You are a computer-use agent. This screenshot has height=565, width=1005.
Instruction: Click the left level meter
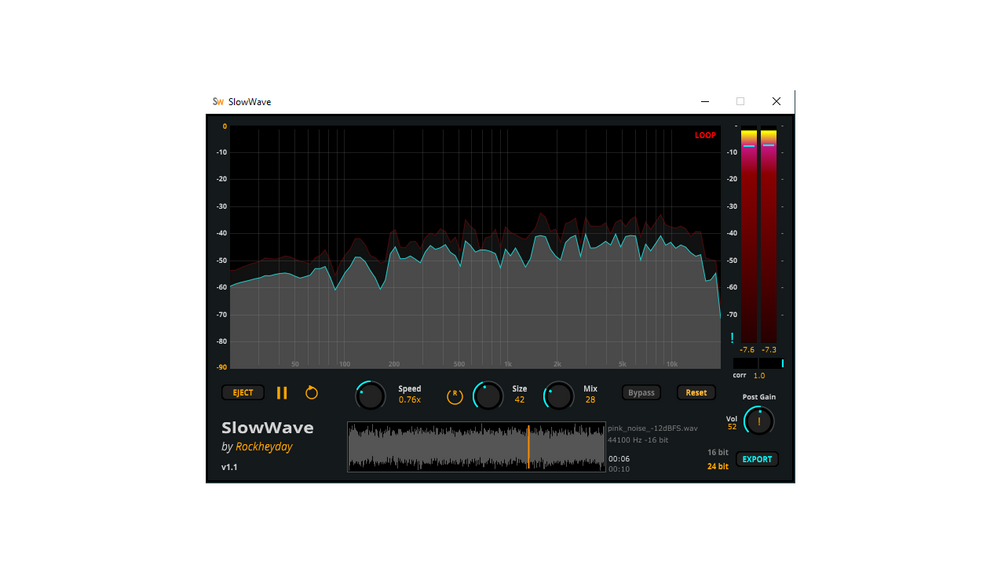pos(749,236)
